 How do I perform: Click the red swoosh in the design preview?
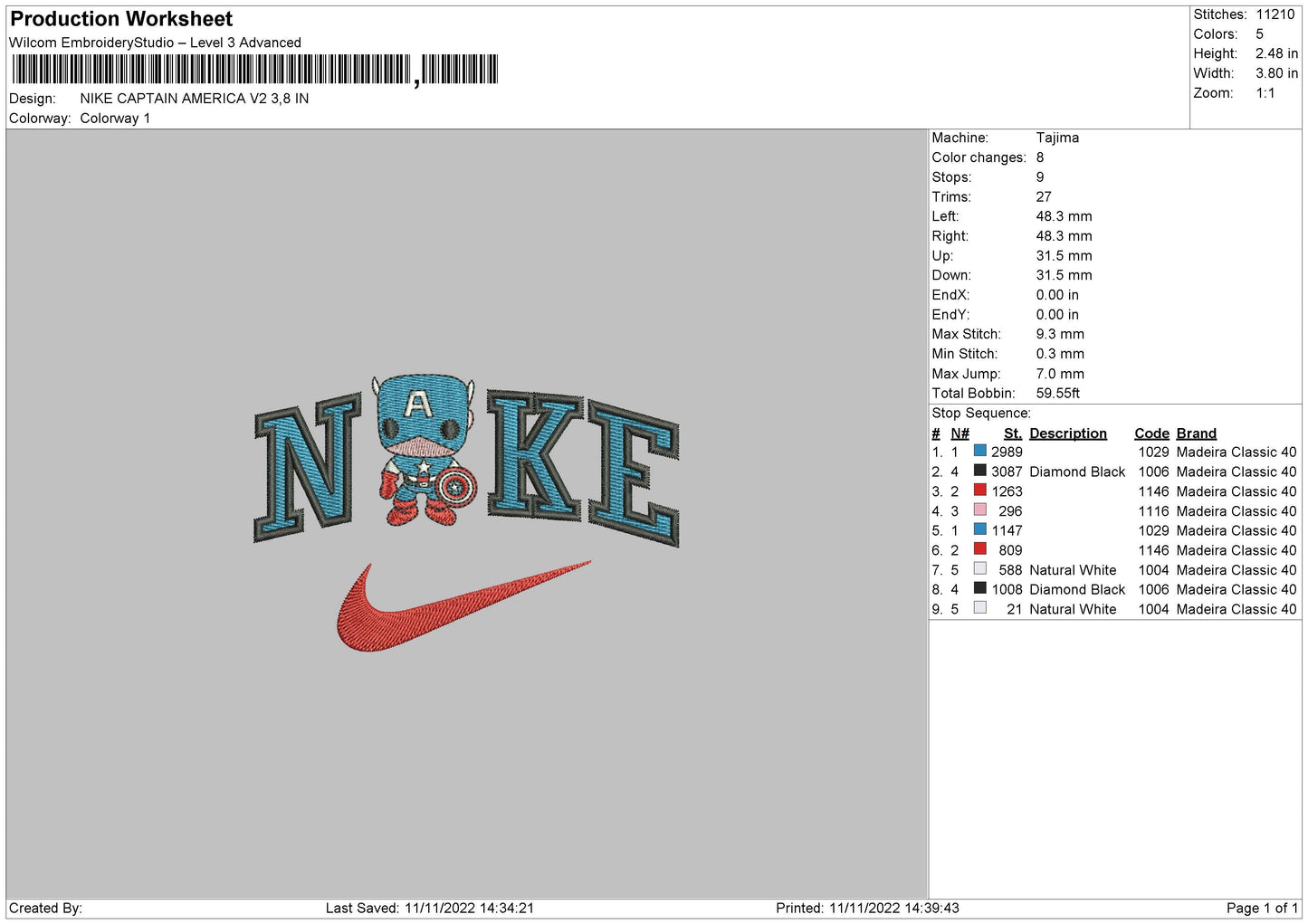[463, 605]
